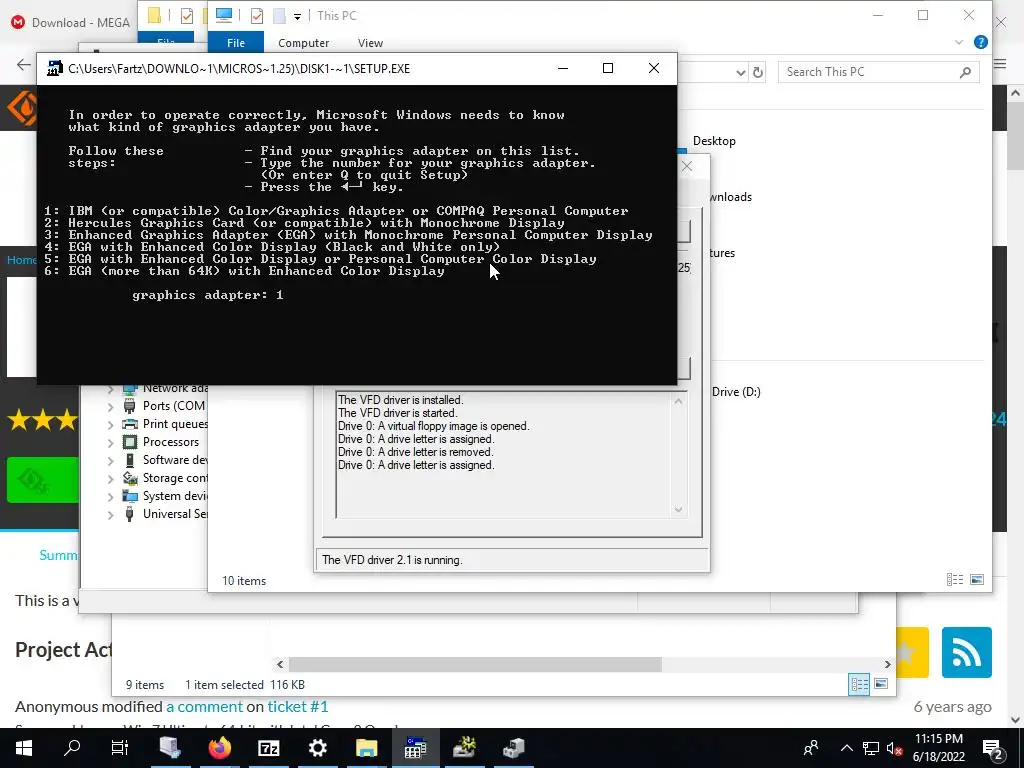Close the VFD control panel dialog
Image resolution: width=1024 pixels, height=768 pixels.
[x=686, y=167]
